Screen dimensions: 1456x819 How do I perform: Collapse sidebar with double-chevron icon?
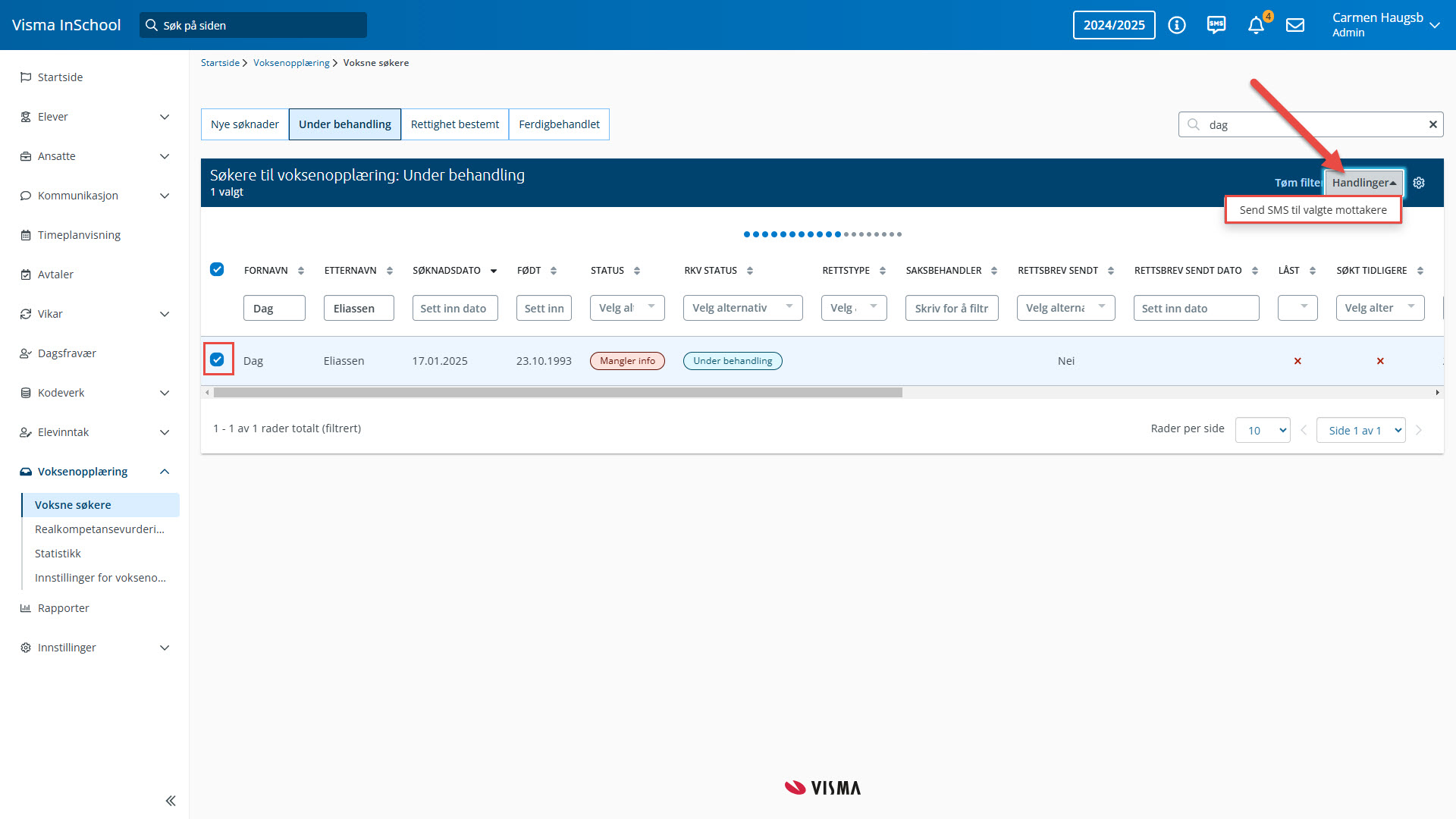pos(171,801)
